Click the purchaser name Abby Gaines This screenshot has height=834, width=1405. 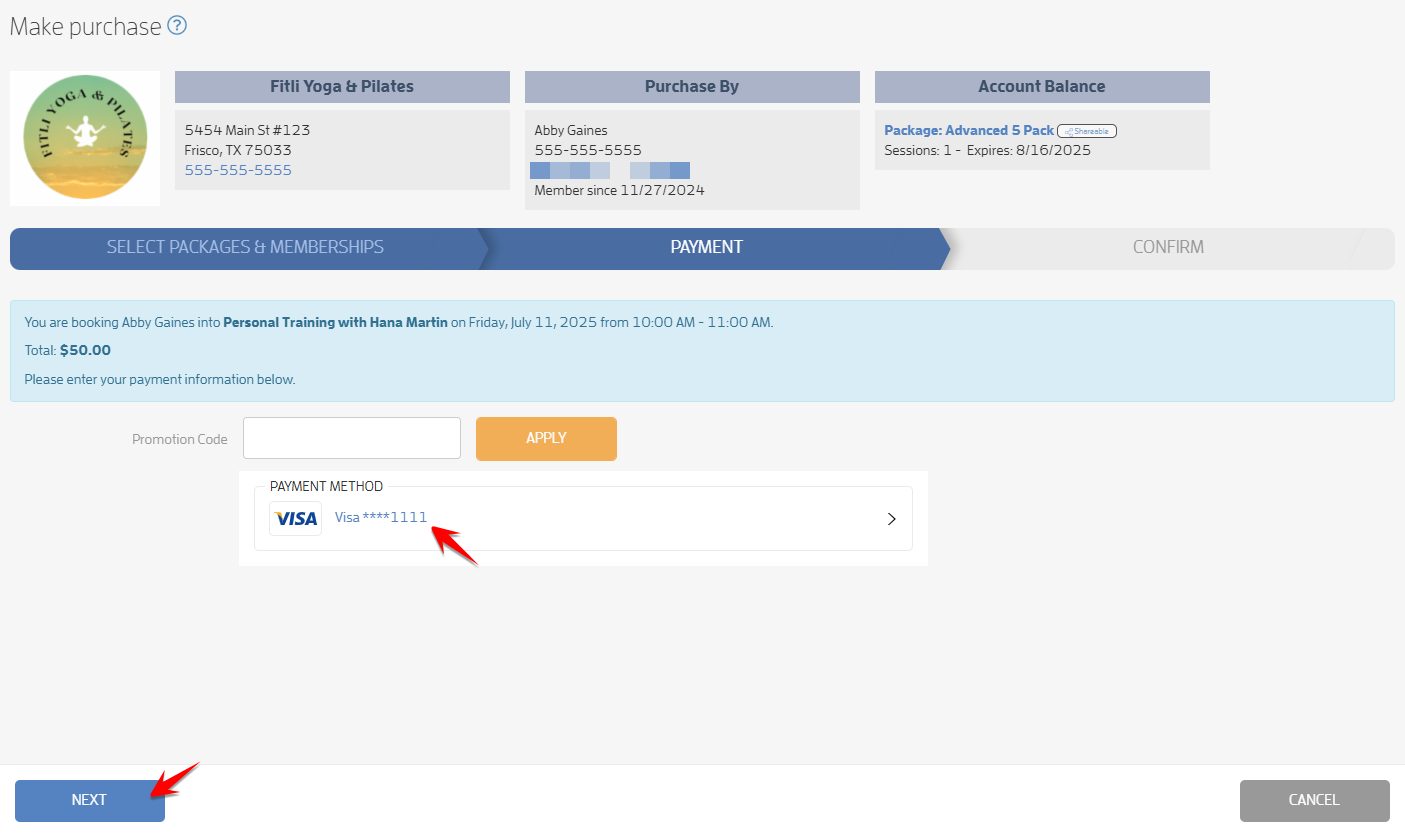click(571, 131)
